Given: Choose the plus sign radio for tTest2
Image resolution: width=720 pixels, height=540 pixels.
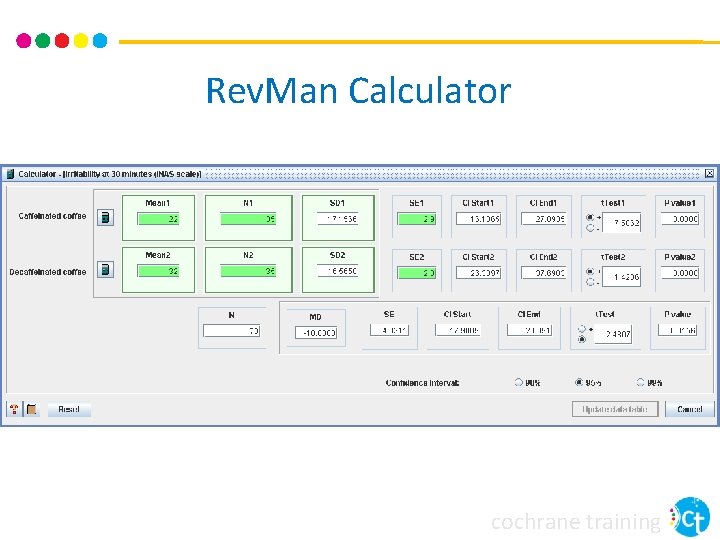Looking at the screenshot, I should (x=590, y=271).
